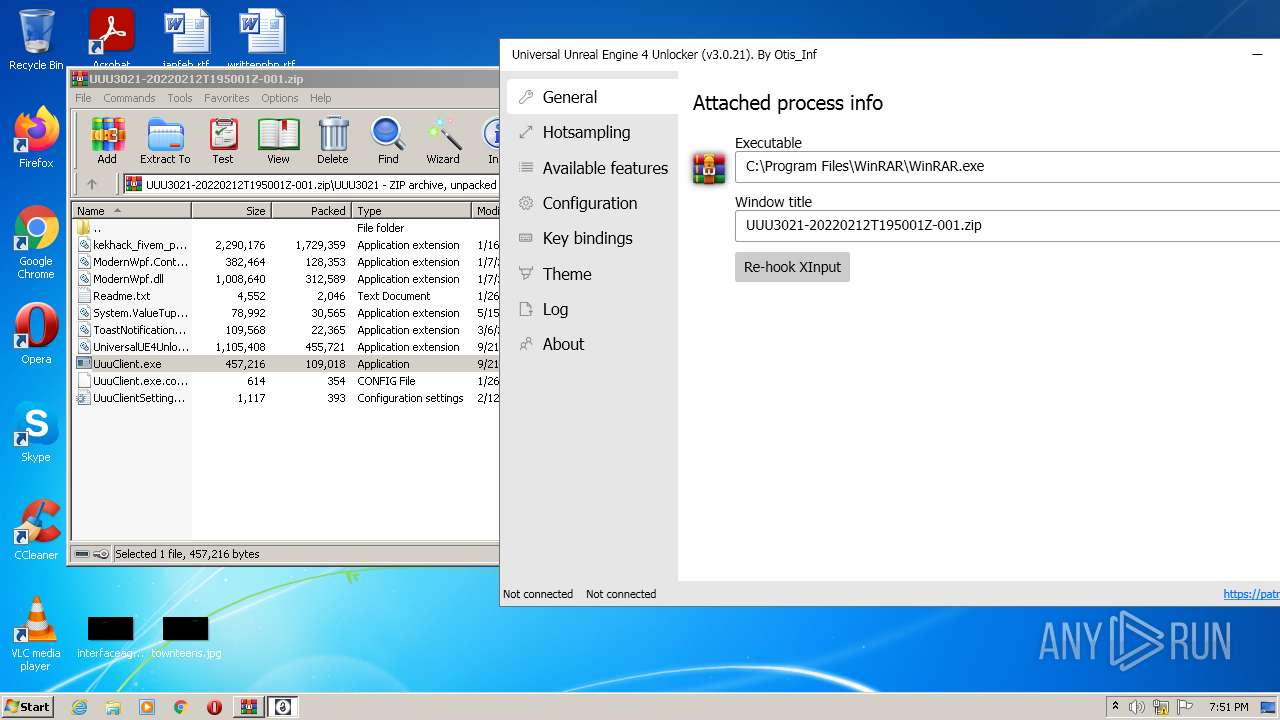Click the WinRAR archive path field
1280x720 pixels.
click(311, 184)
